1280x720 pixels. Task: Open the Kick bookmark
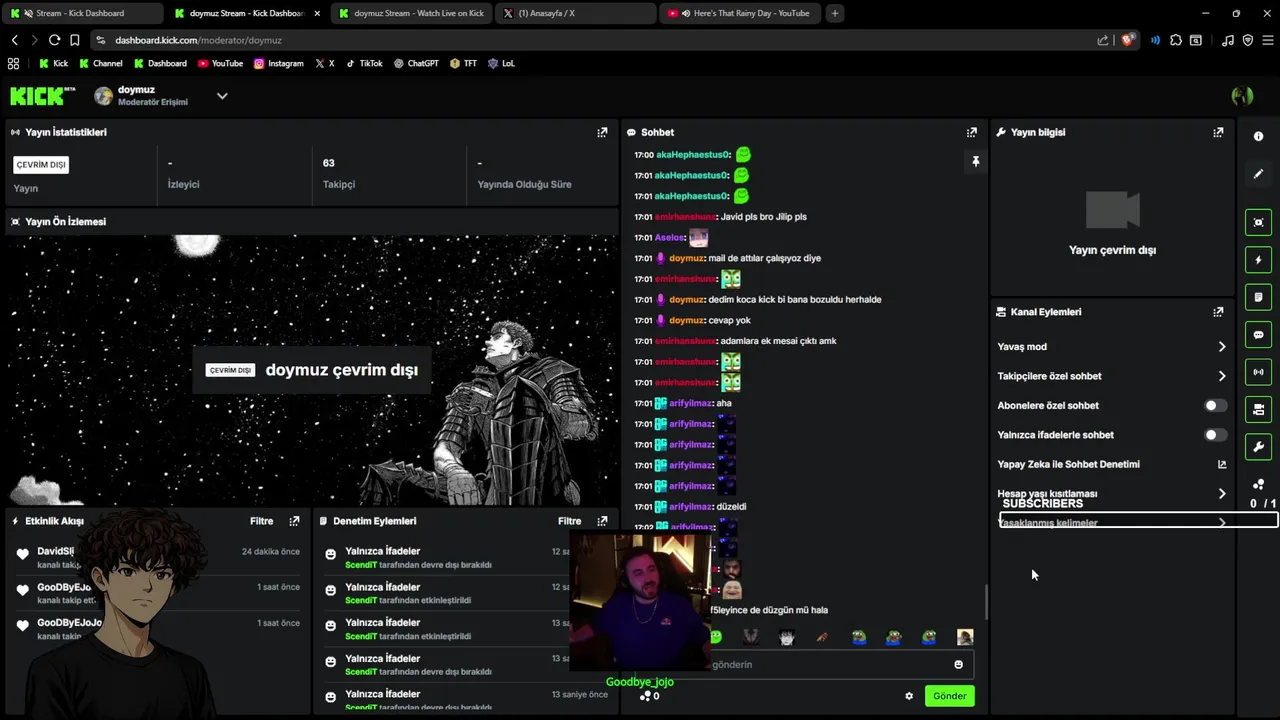point(54,63)
